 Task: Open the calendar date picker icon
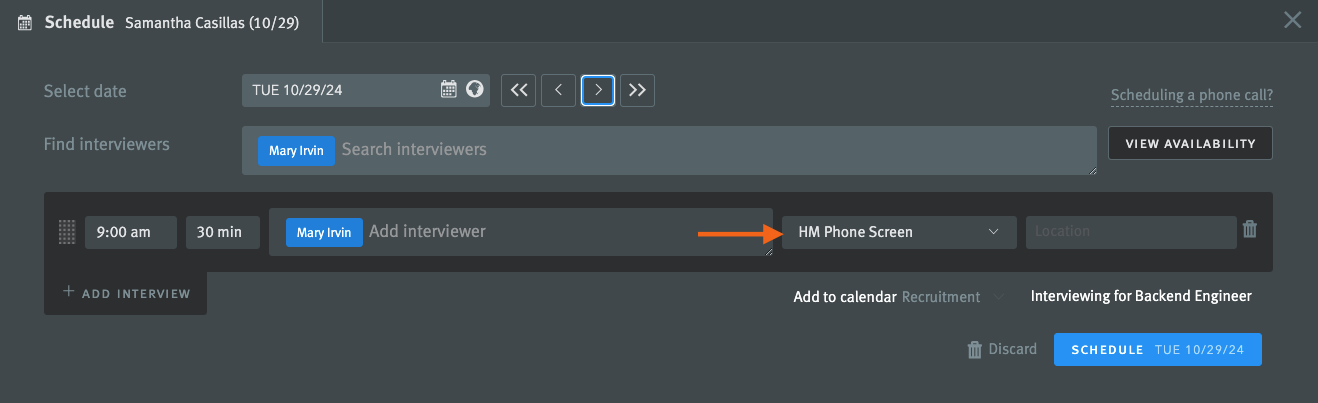click(449, 90)
